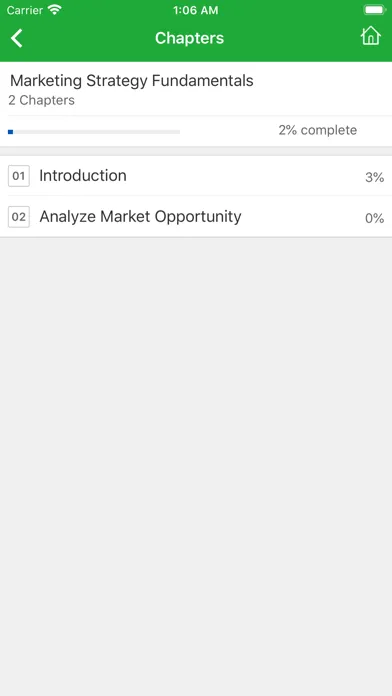Open the Introduction chapter

point(83,176)
